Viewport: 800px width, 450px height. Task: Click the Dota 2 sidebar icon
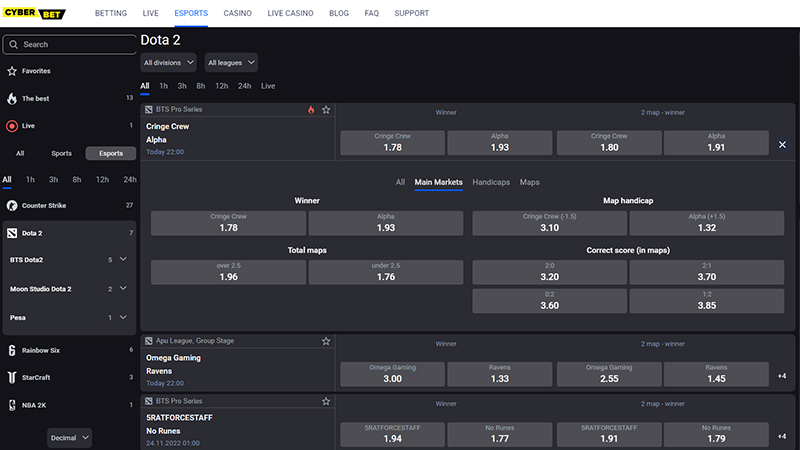point(12,233)
